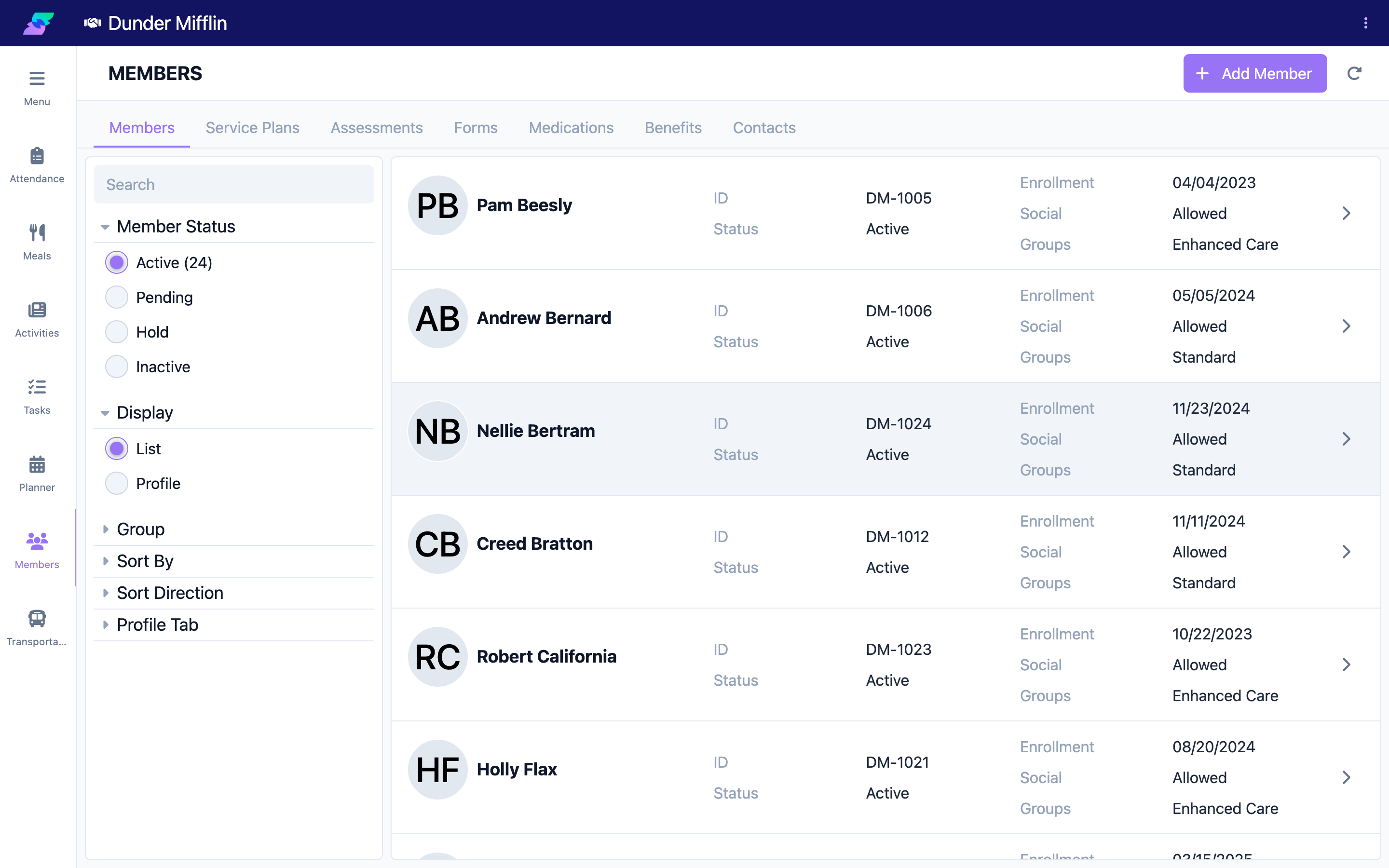The image size is (1389, 868).
Task: Select Profile display radio
Action: click(x=117, y=483)
